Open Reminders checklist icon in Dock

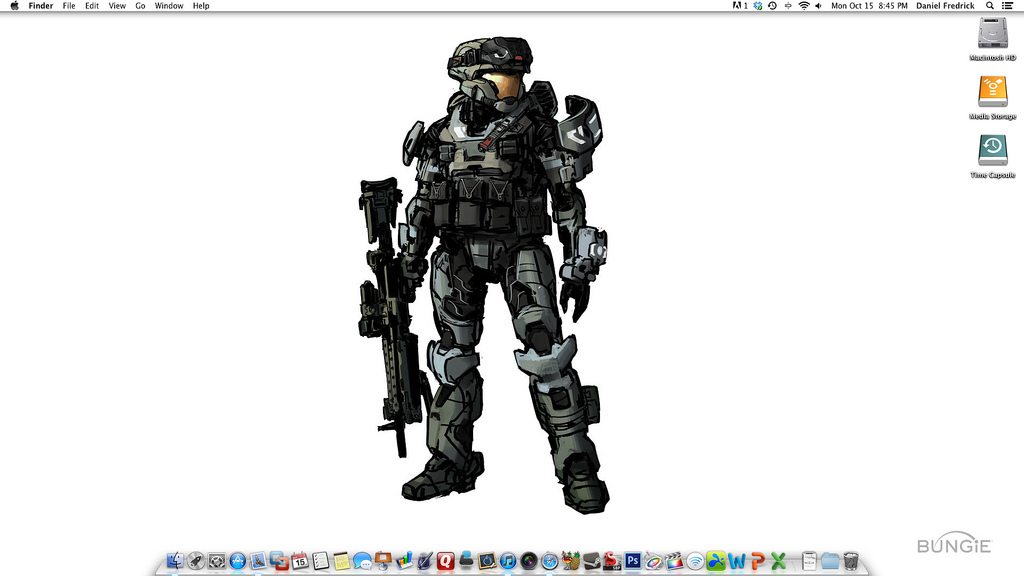tap(321, 560)
